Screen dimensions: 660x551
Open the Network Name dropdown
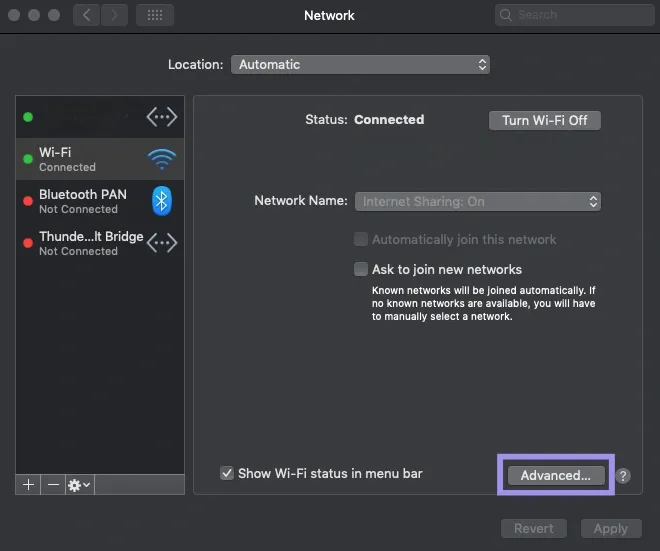[x=478, y=202]
